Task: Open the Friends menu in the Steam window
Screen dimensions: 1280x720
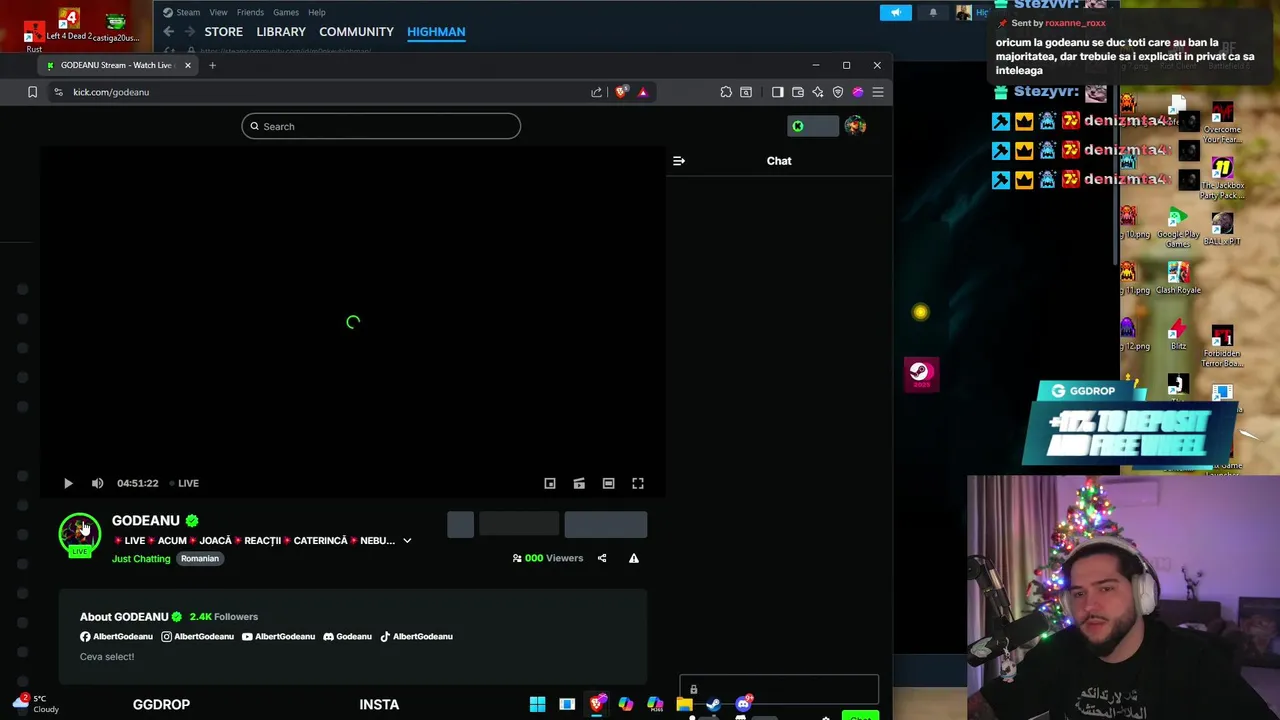Action: [250, 12]
